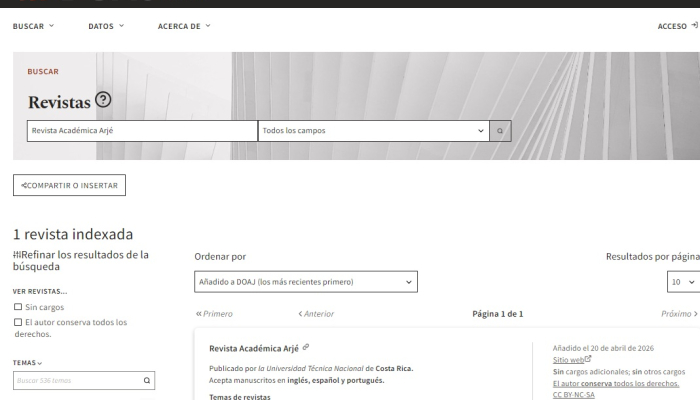Open the Todos los campos dropdown
This screenshot has height=400, width=700.
click(x=372, y=131)
